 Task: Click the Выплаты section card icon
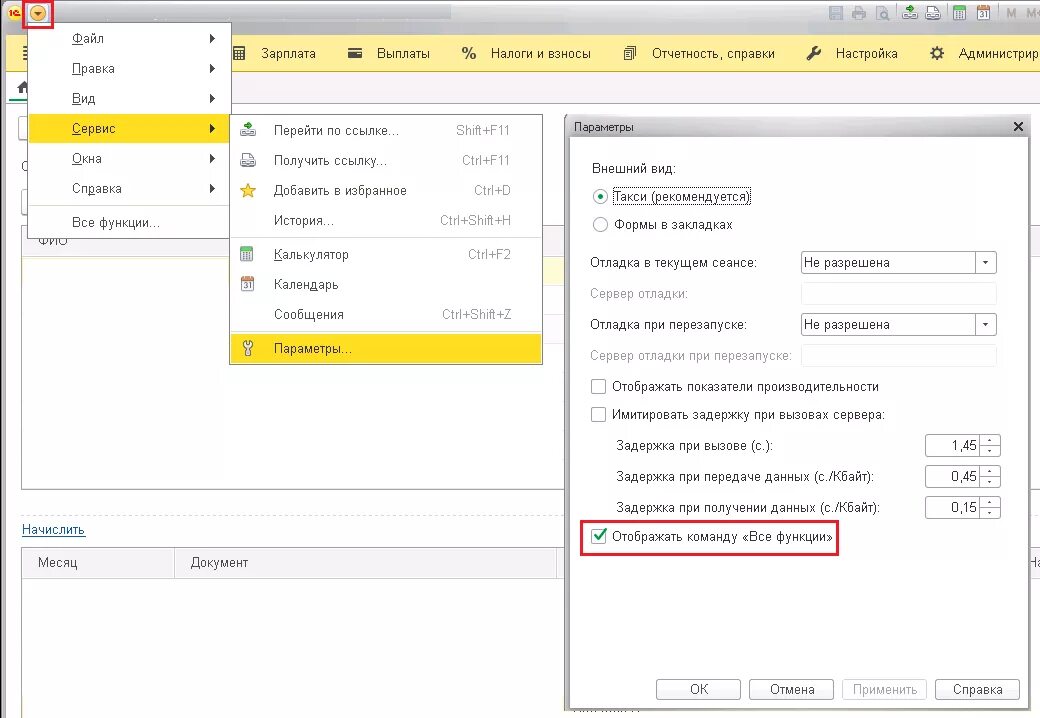[355, 53]
